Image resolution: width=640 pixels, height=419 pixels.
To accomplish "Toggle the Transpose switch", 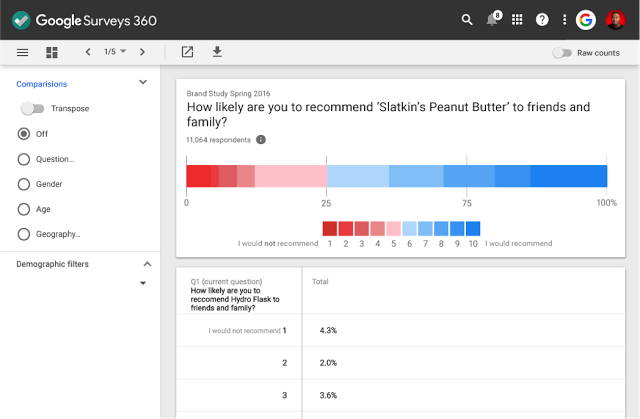I will (33, 109).
